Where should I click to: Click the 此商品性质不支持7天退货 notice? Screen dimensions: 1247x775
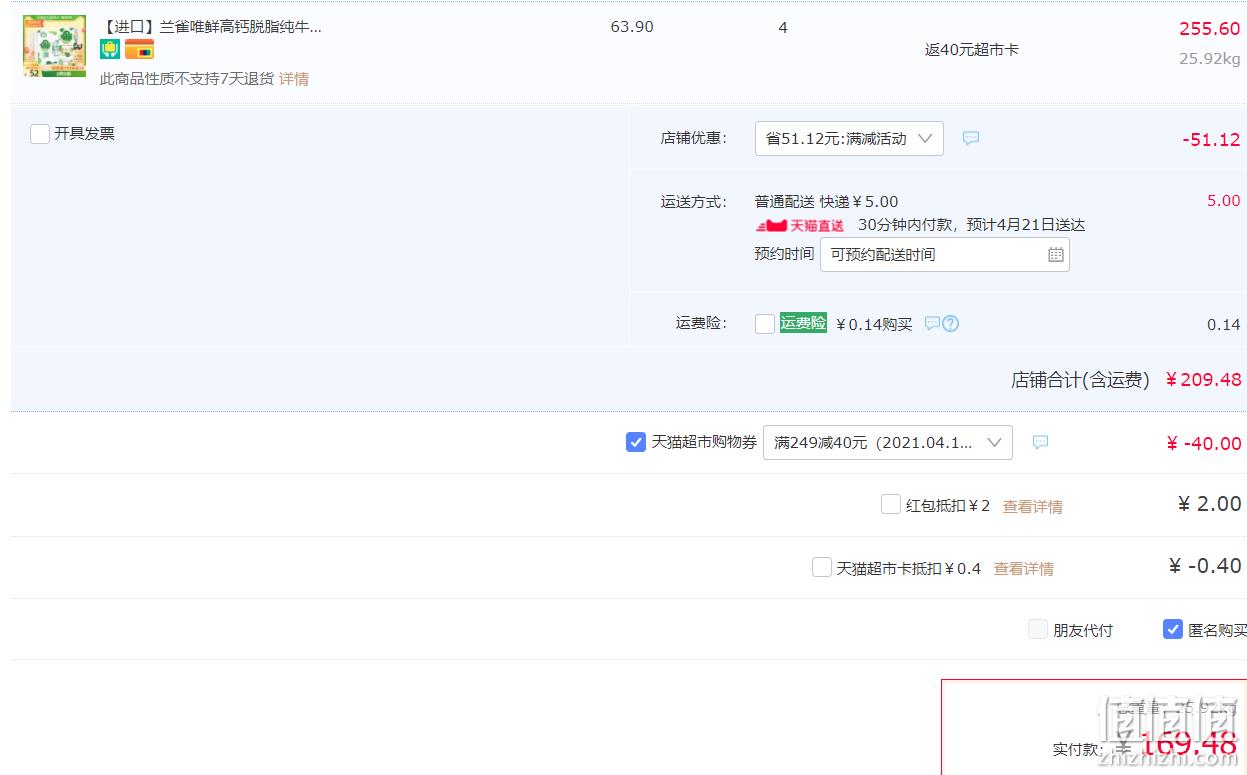click(187, 79)
